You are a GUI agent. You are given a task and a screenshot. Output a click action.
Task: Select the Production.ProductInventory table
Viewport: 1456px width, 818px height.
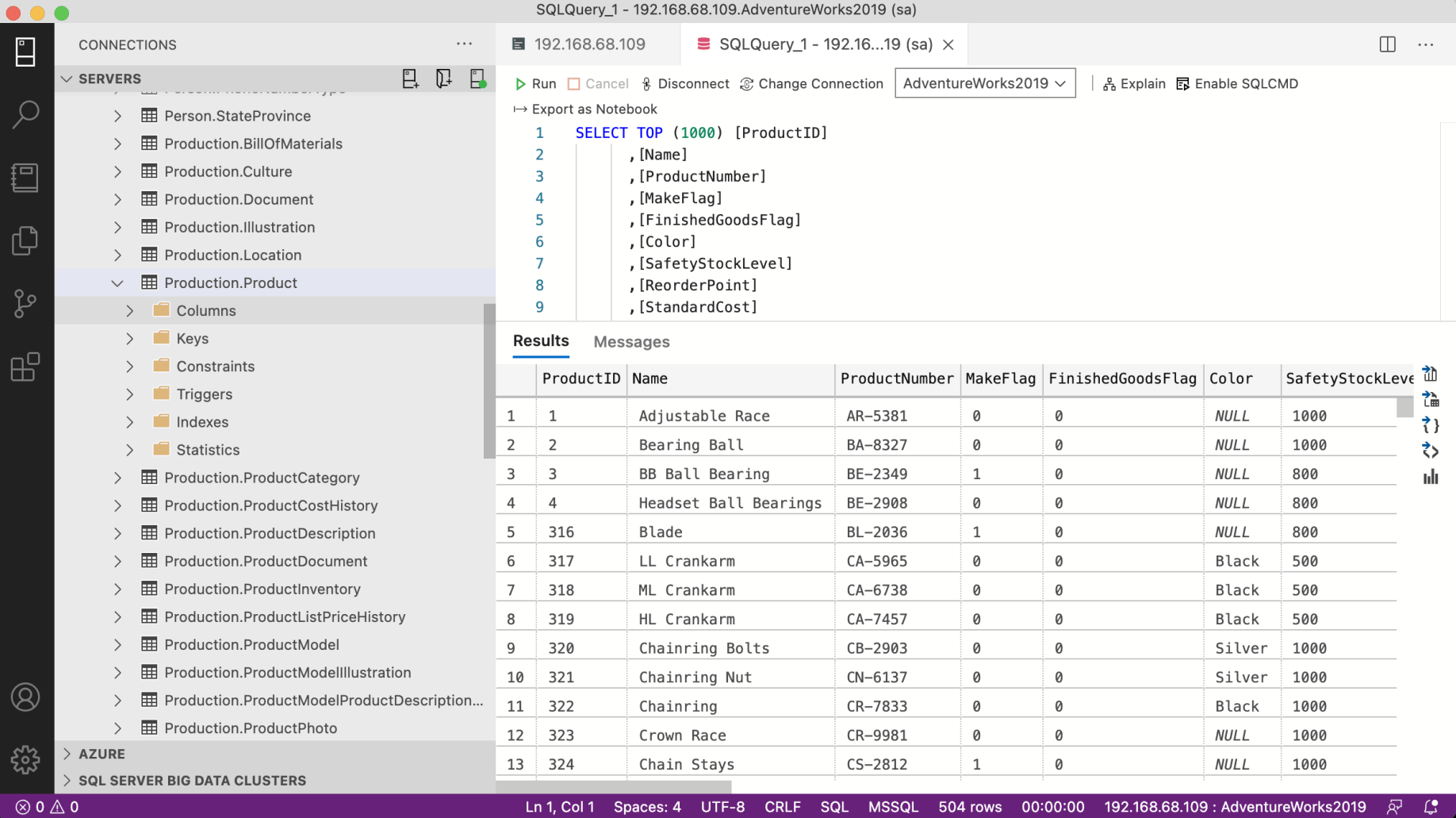[x=262, y=589]
